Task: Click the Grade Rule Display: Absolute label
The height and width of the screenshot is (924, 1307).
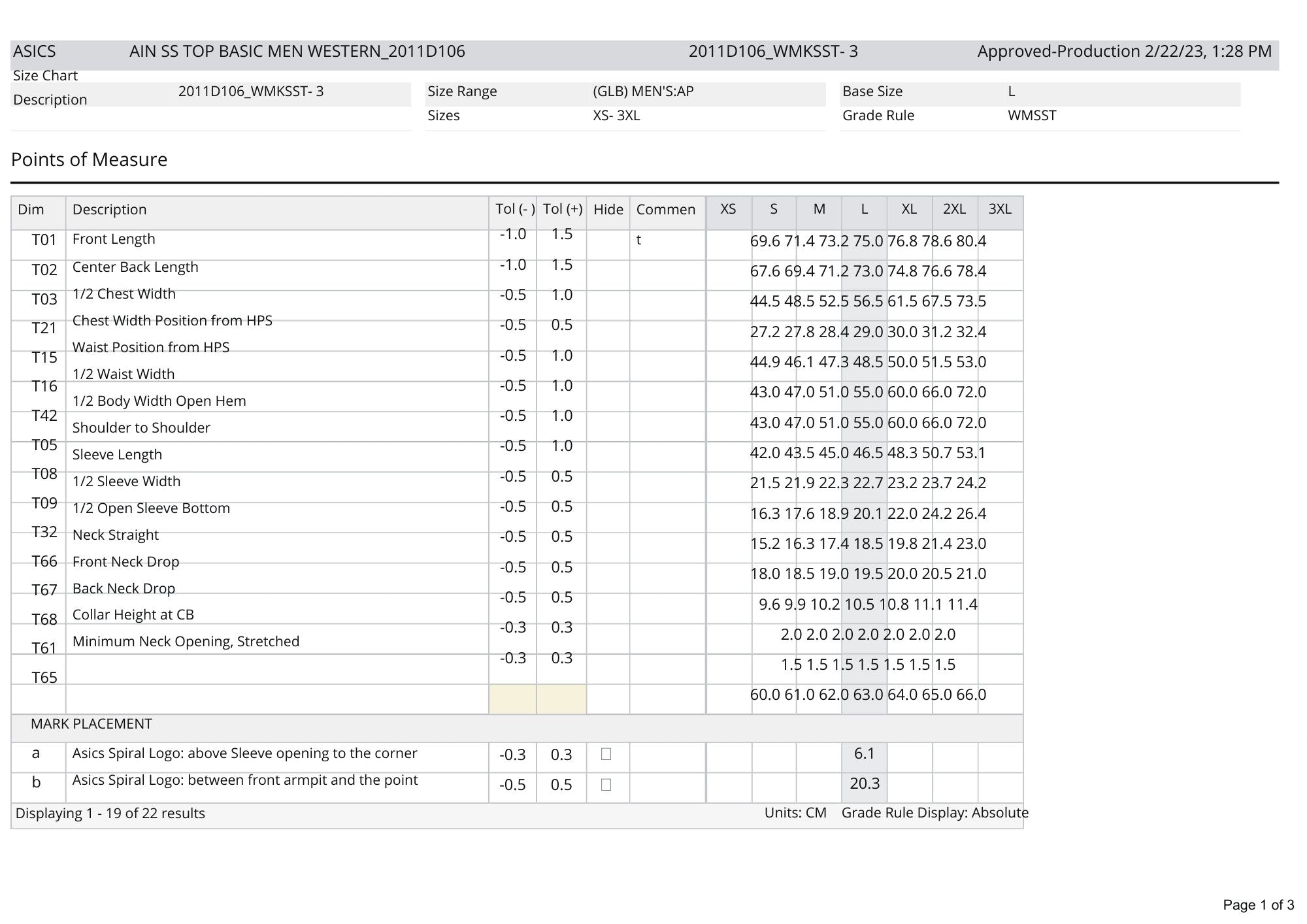Action: (935, 813)
